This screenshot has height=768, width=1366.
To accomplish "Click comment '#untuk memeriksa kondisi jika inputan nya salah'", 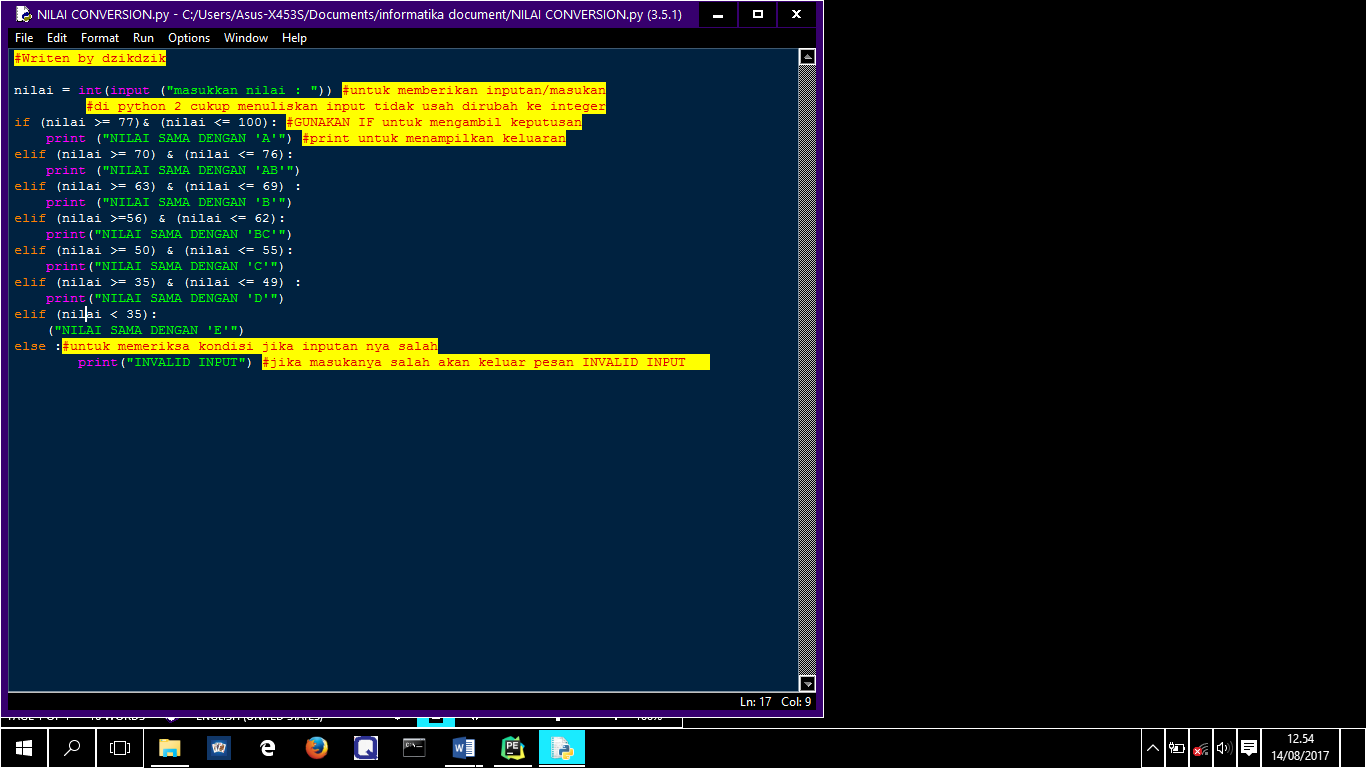I will click(250, 346).
